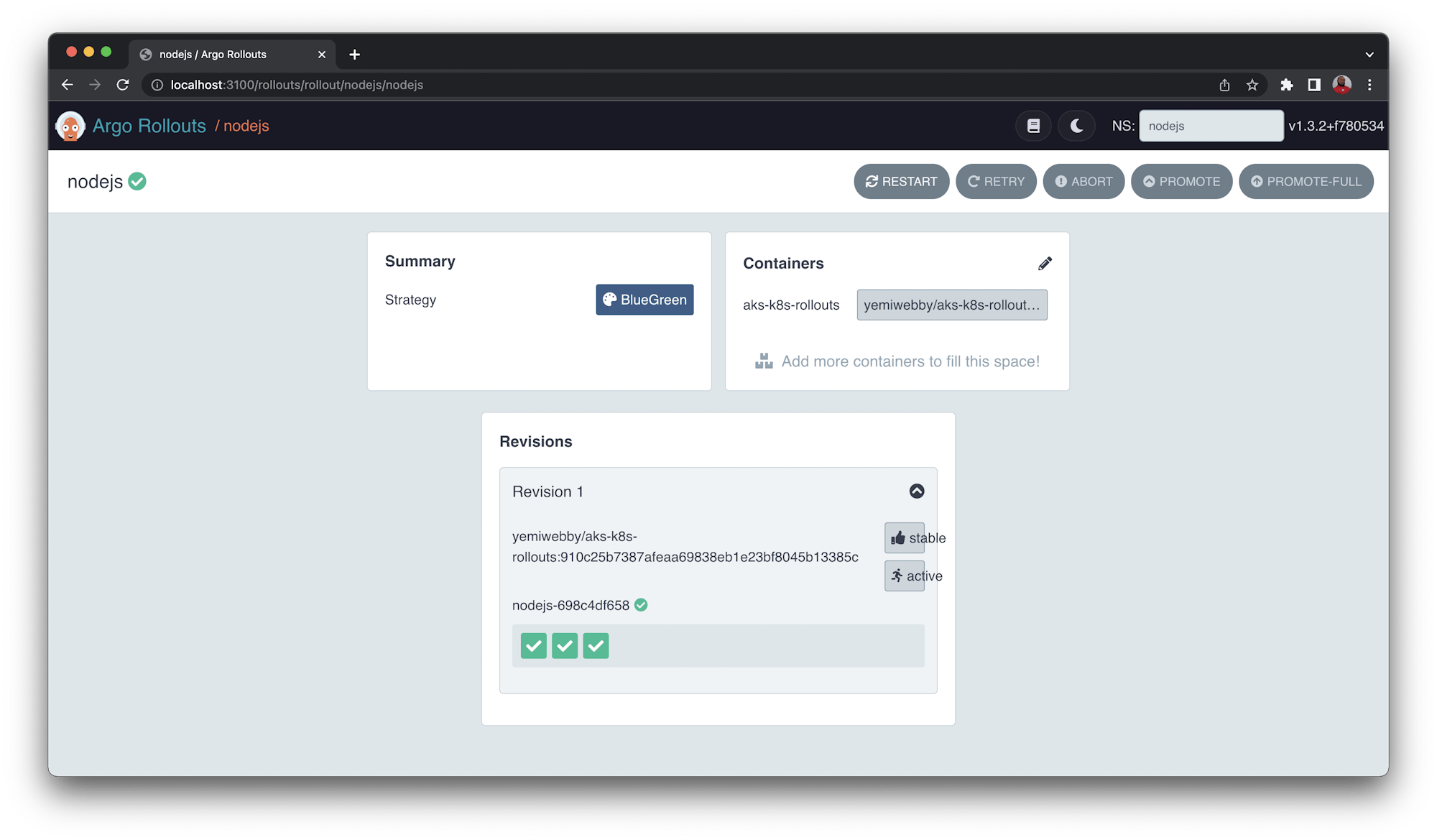Bookmark page with star icon

tap(1252, 85)
